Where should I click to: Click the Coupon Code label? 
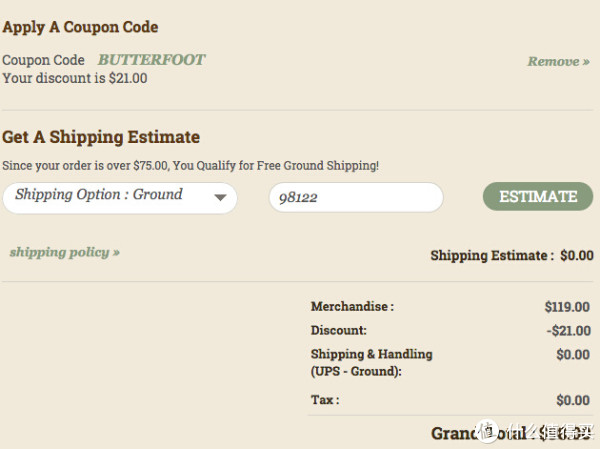tap(43, 60)
